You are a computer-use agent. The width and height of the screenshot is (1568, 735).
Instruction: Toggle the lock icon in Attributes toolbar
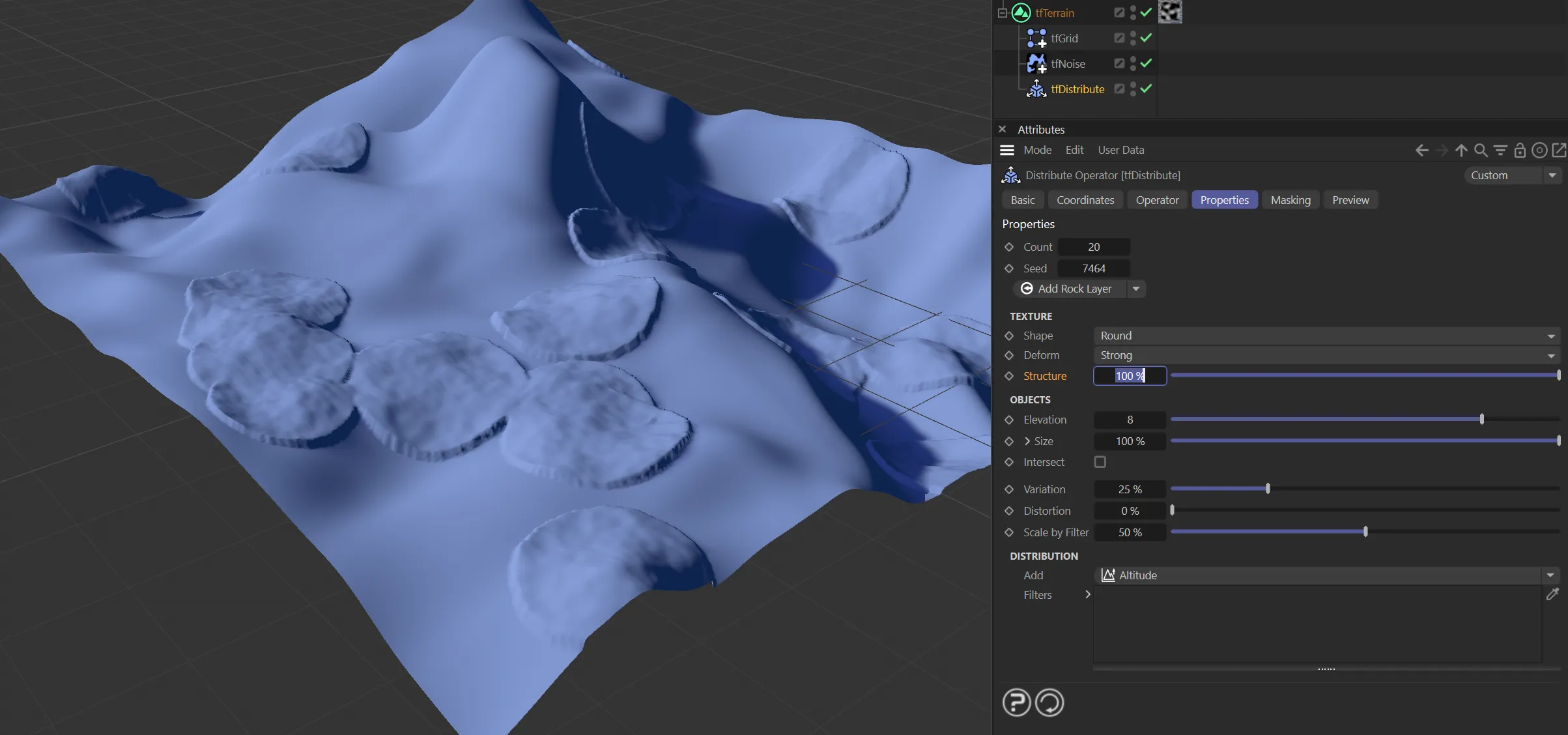(x=1520, y=151)
